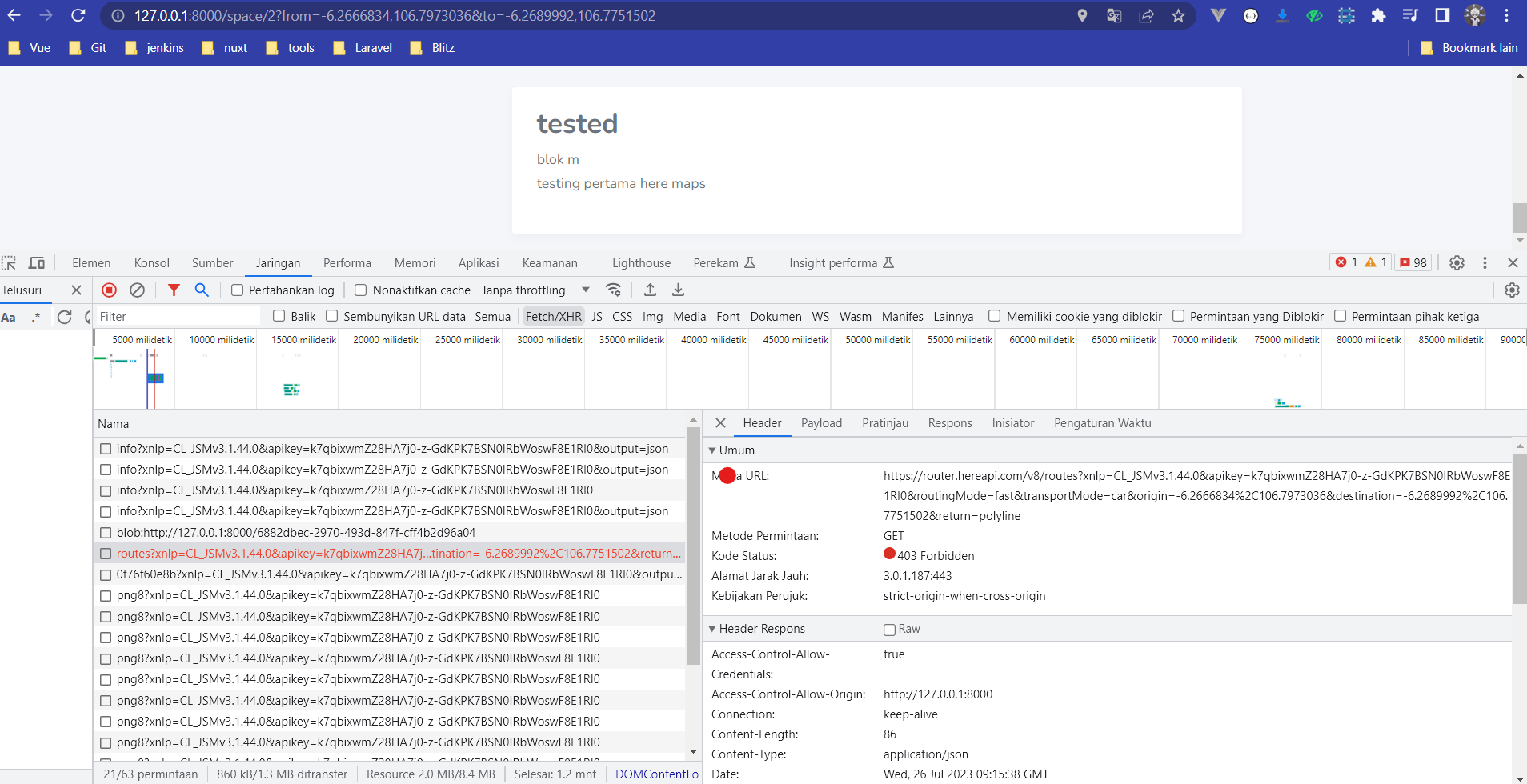Toggle regular expression search option
The image size is (1527, 784).
tap(36, 317)
